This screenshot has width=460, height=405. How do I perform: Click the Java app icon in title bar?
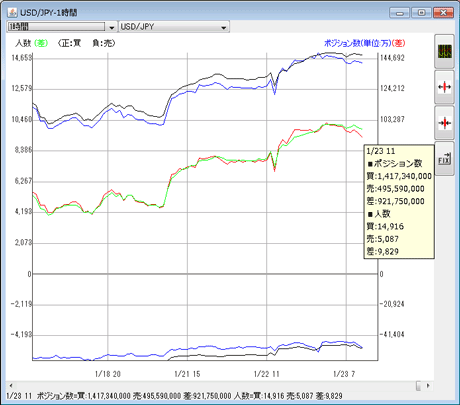13,13
